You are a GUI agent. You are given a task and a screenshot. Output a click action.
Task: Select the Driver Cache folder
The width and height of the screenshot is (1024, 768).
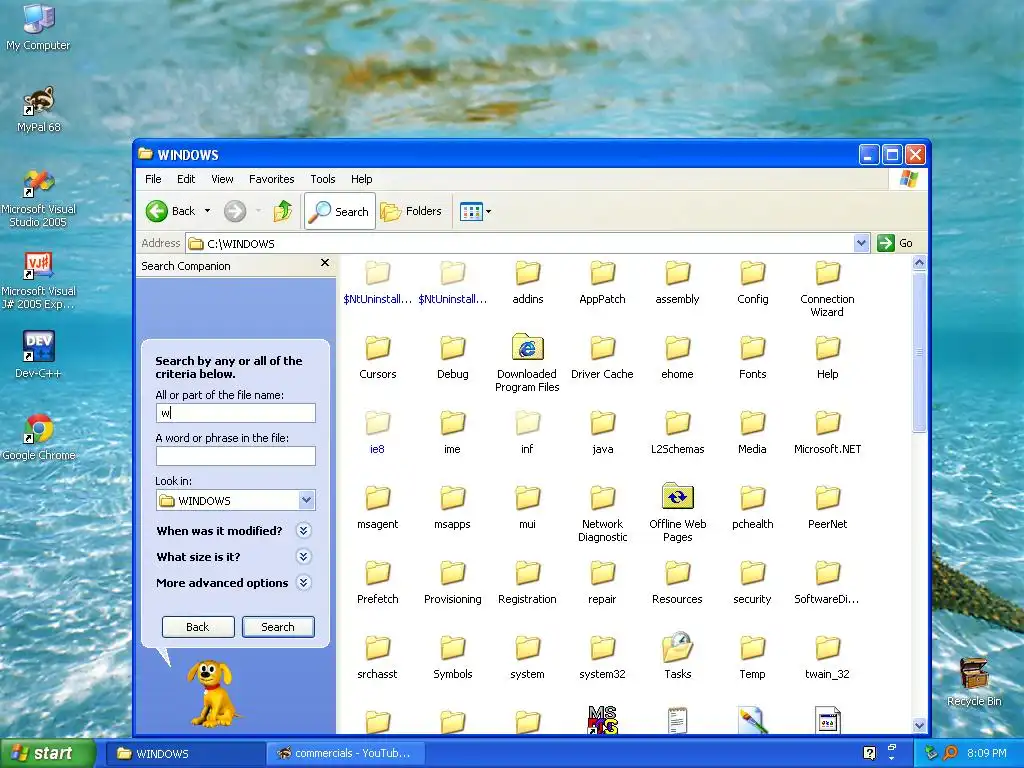pos(602,357)
